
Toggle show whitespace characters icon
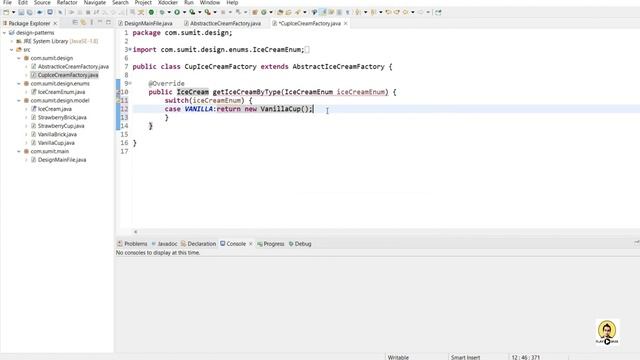pyautogui.click(x=348, y=12)
